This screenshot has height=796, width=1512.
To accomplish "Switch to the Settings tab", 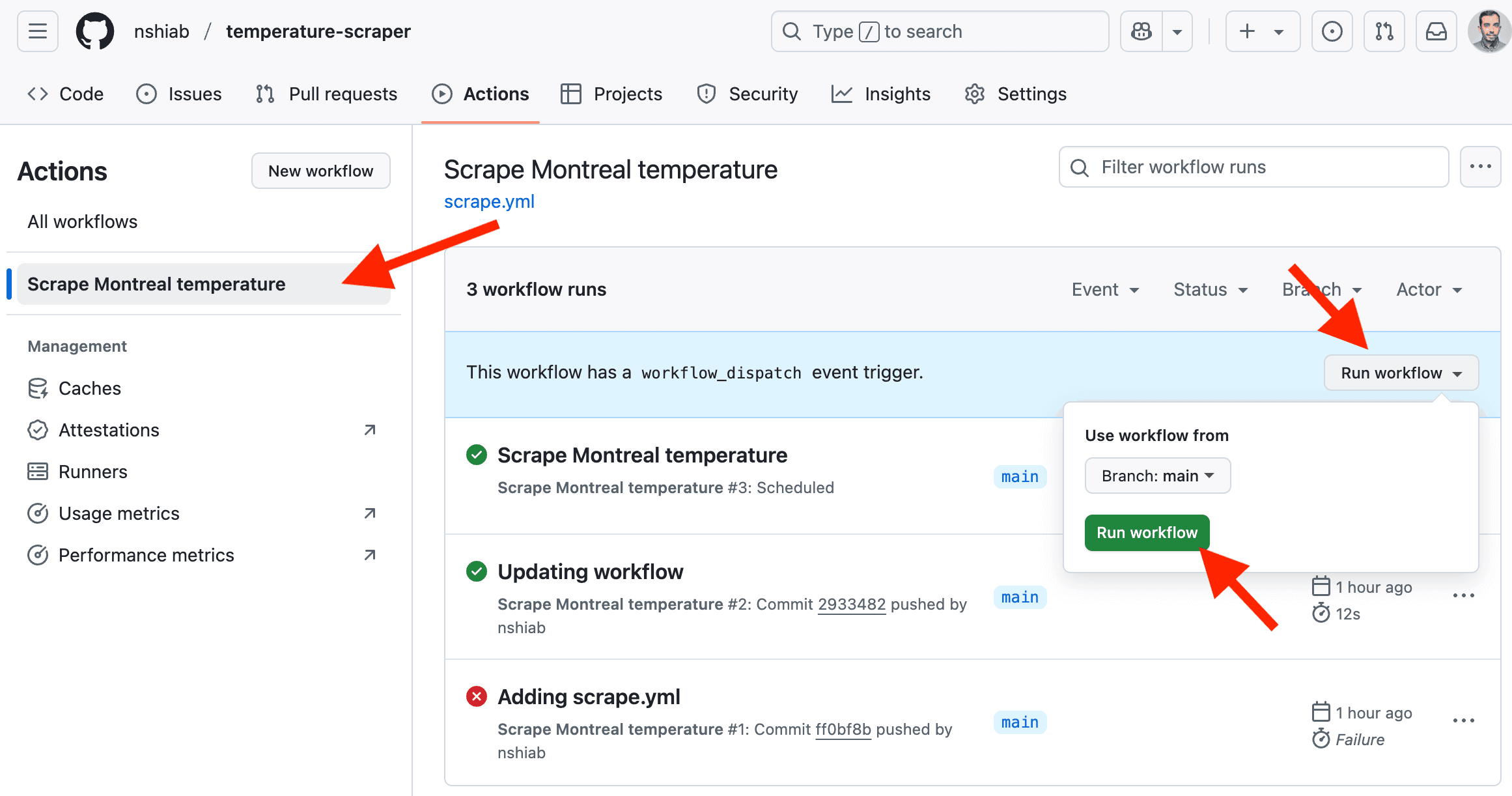I will [x=1016, y=94].
